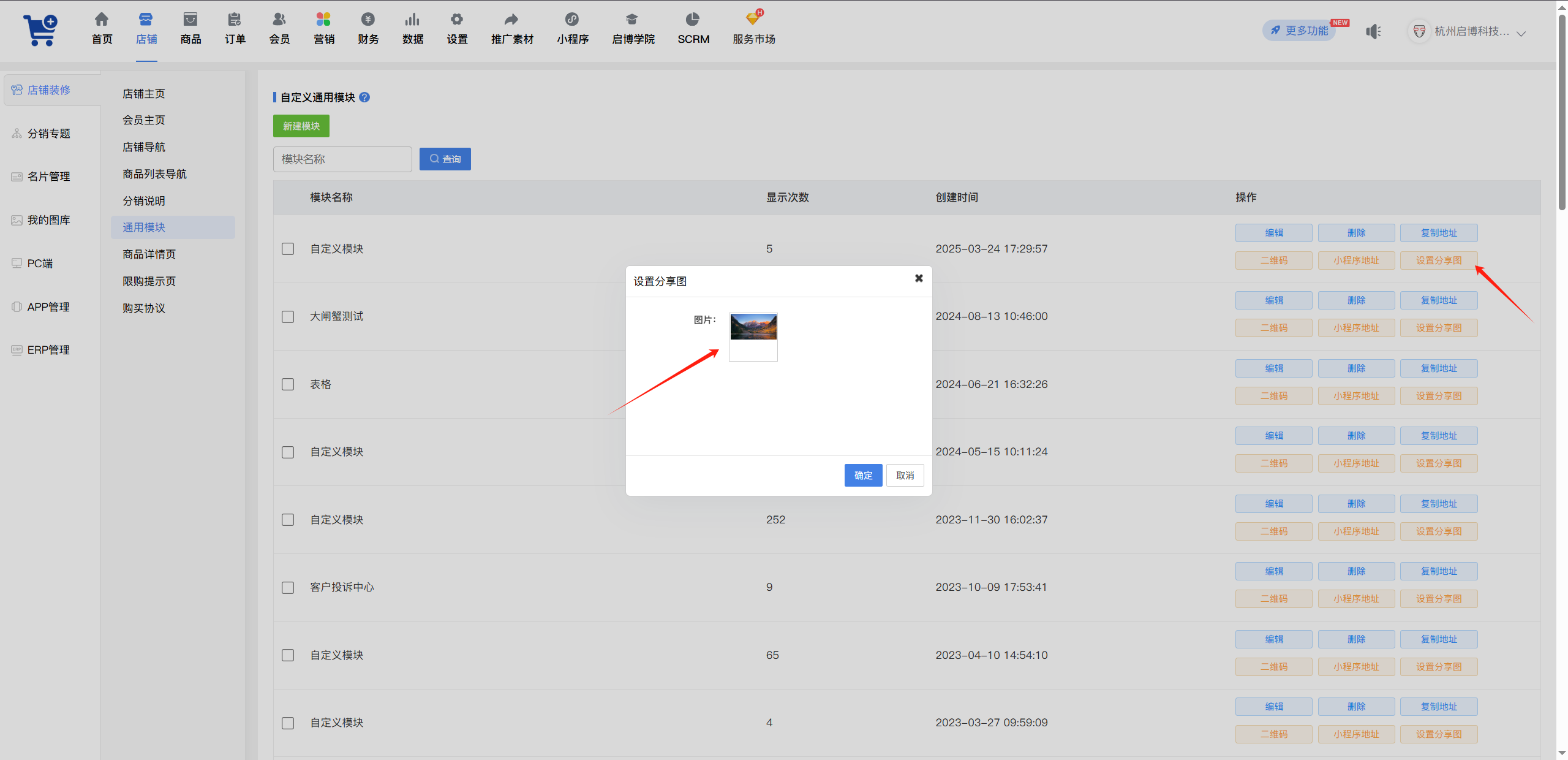Select 商品详情页 submenu item
The height and width of the screenshot is (760, 1568).
(149, 254)
